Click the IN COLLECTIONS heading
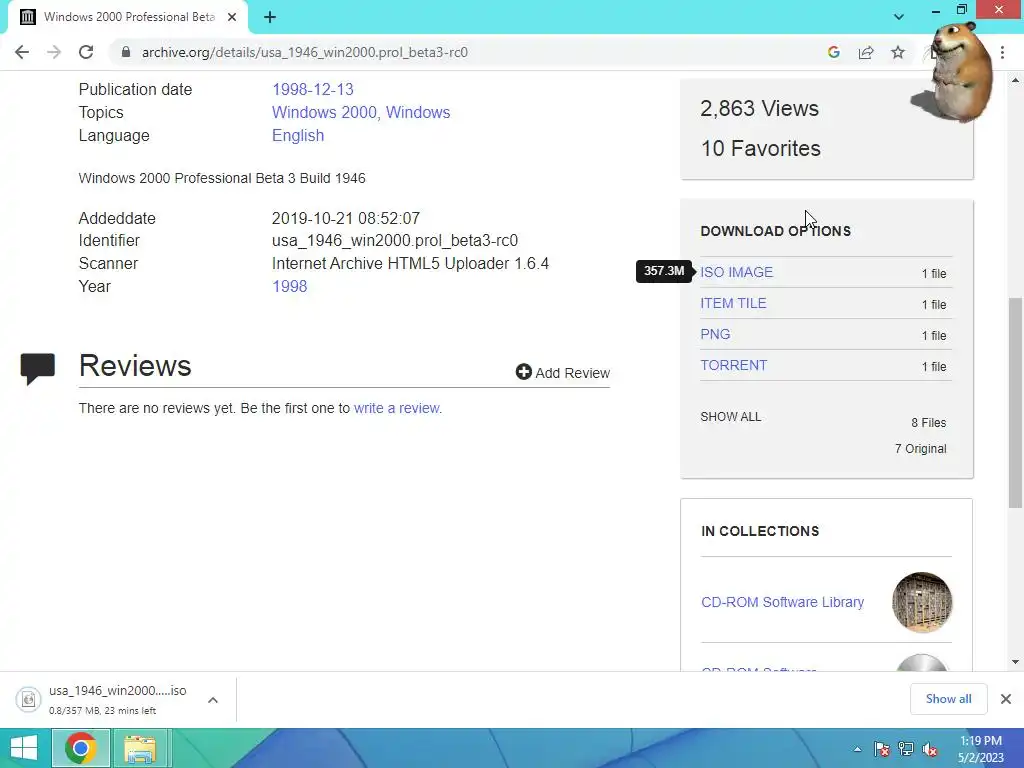The height and width of the screenshot is (768, 1024). coord(760,531)
